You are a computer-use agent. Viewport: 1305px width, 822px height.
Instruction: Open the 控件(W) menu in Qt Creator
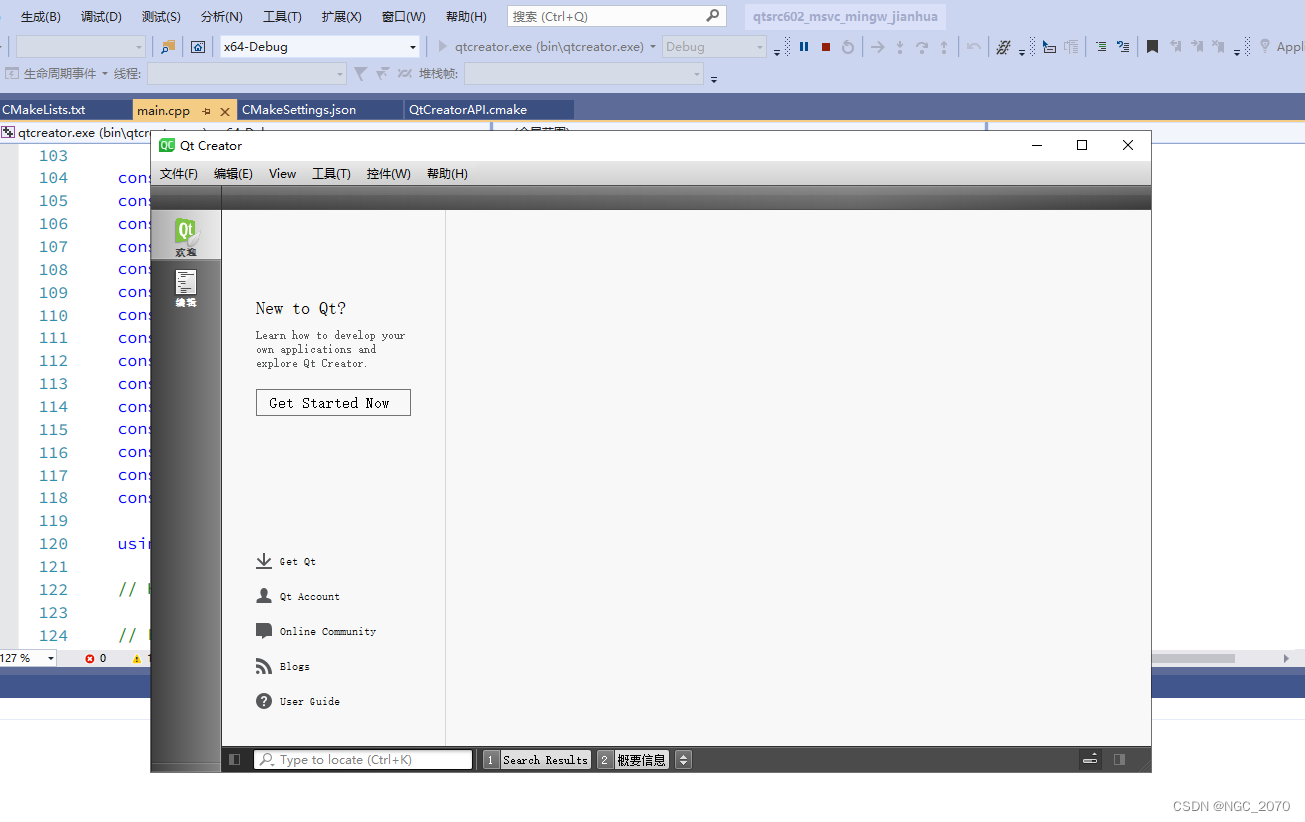point(388,173)
